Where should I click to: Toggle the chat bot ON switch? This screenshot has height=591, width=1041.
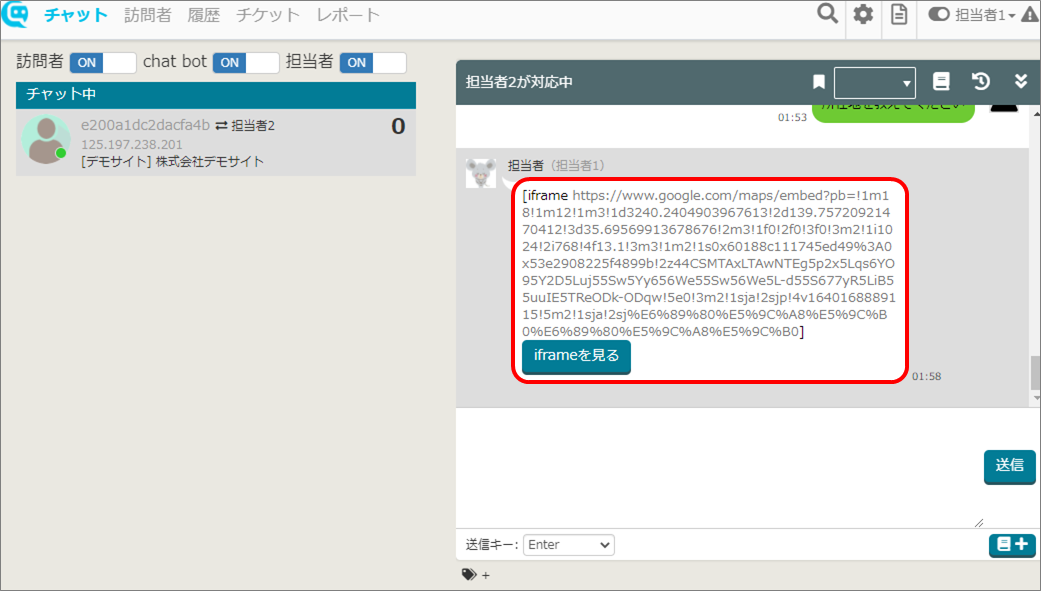point(246,62)
